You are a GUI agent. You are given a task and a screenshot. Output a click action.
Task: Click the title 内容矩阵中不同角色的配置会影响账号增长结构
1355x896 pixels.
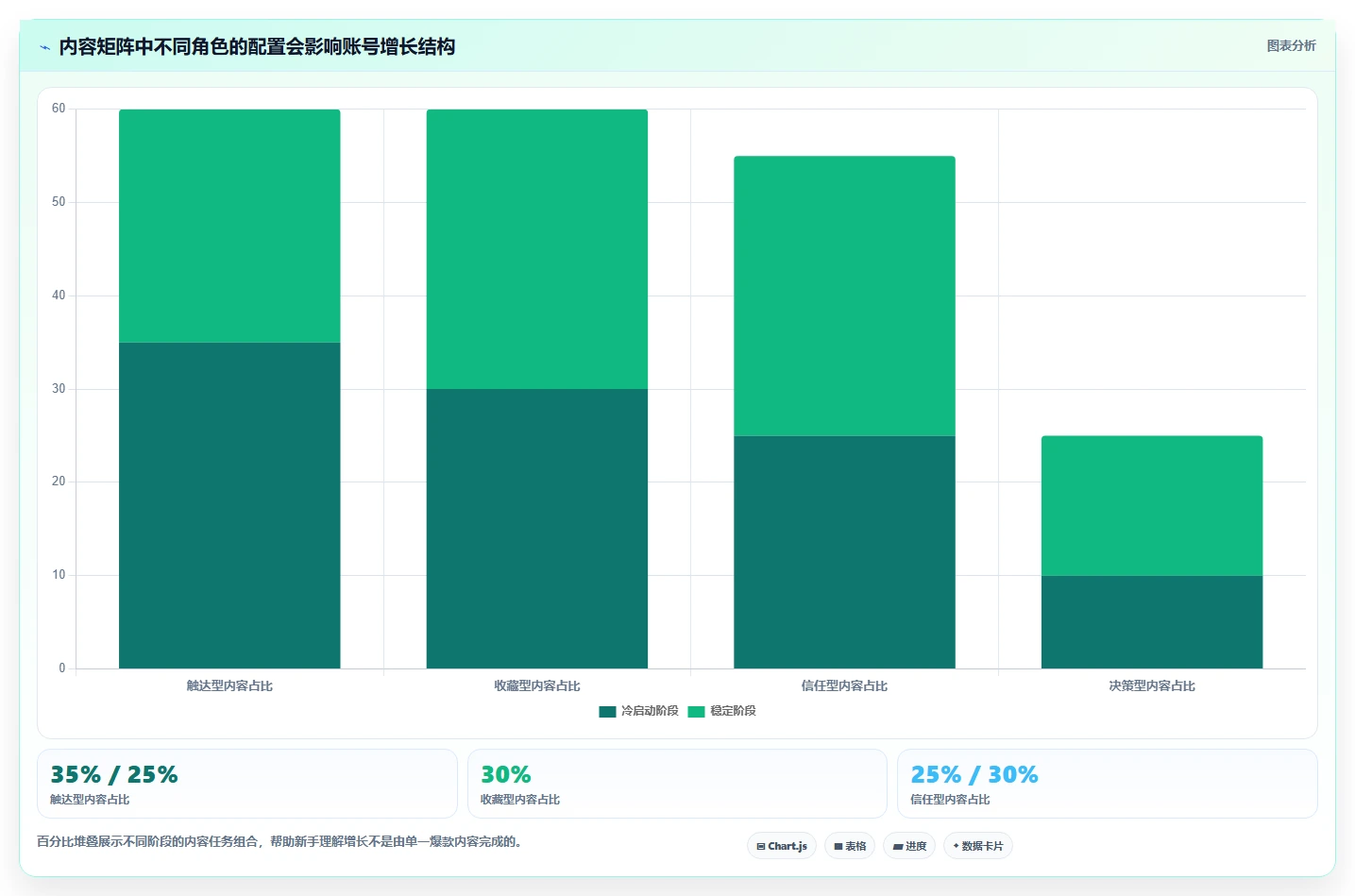[257, 46]
